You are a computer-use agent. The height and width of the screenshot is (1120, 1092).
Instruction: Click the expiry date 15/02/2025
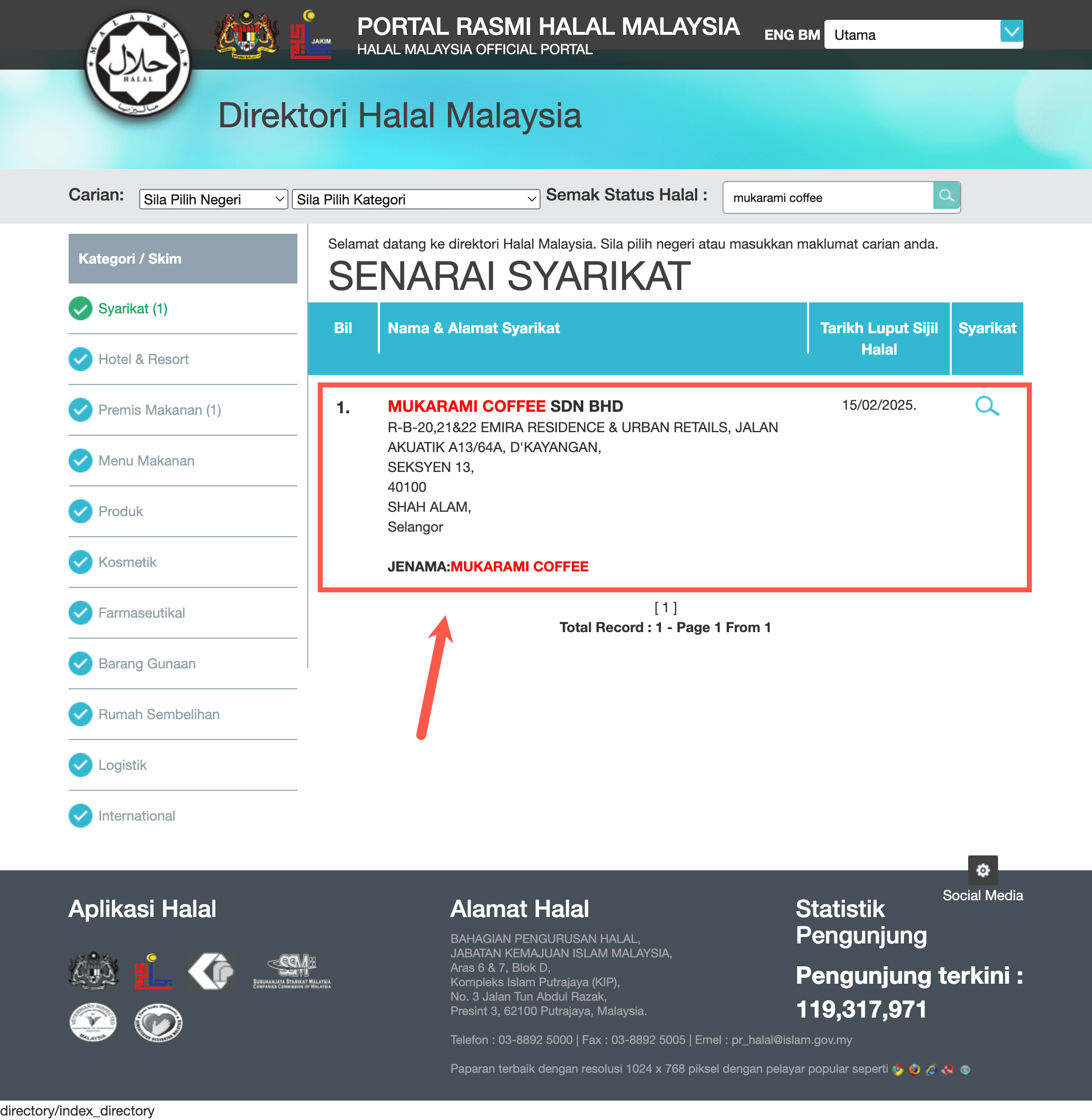coord(879,405)
